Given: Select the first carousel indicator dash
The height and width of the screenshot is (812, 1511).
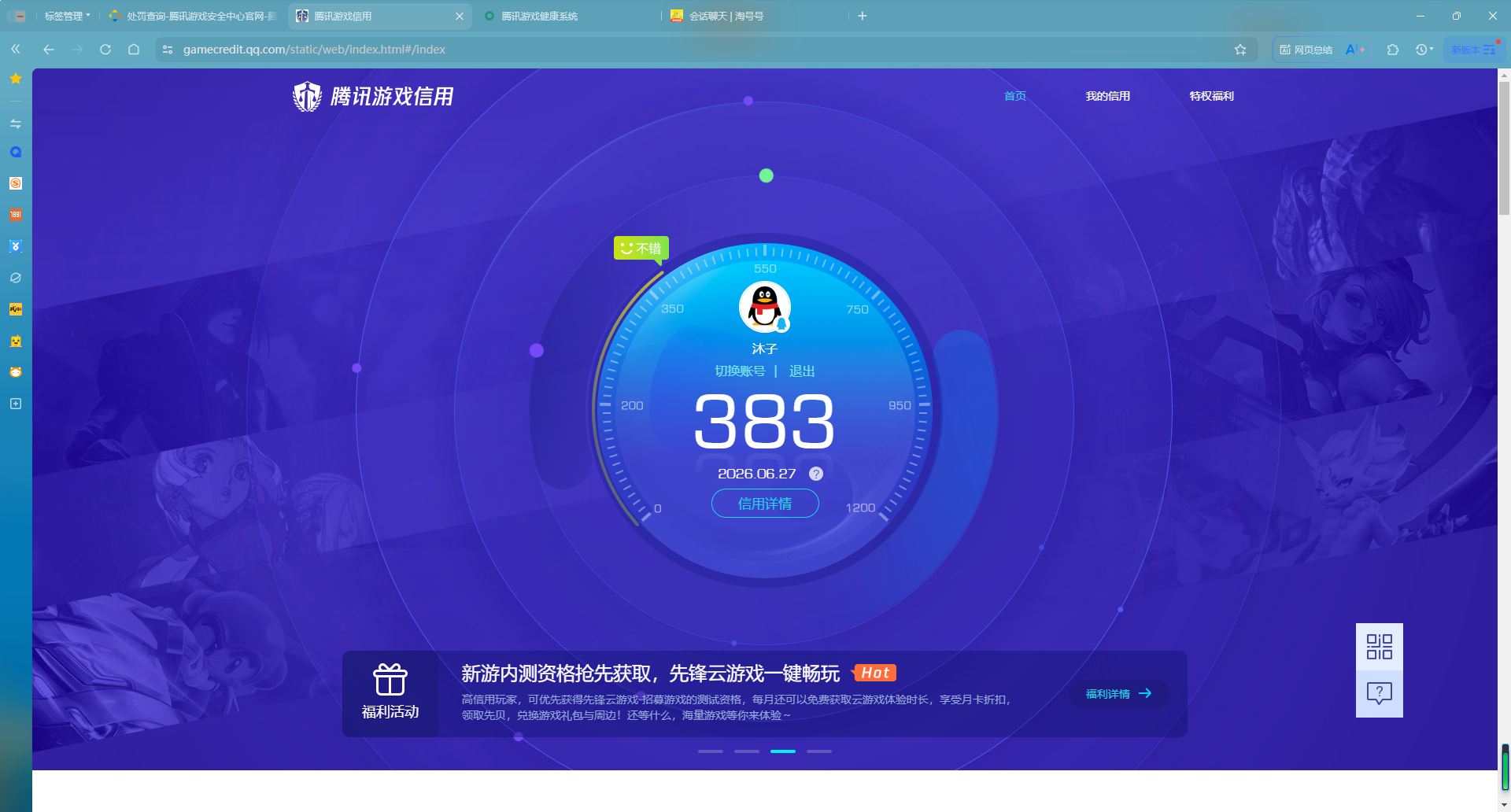Looking at the screenshot, I should 711,751.
